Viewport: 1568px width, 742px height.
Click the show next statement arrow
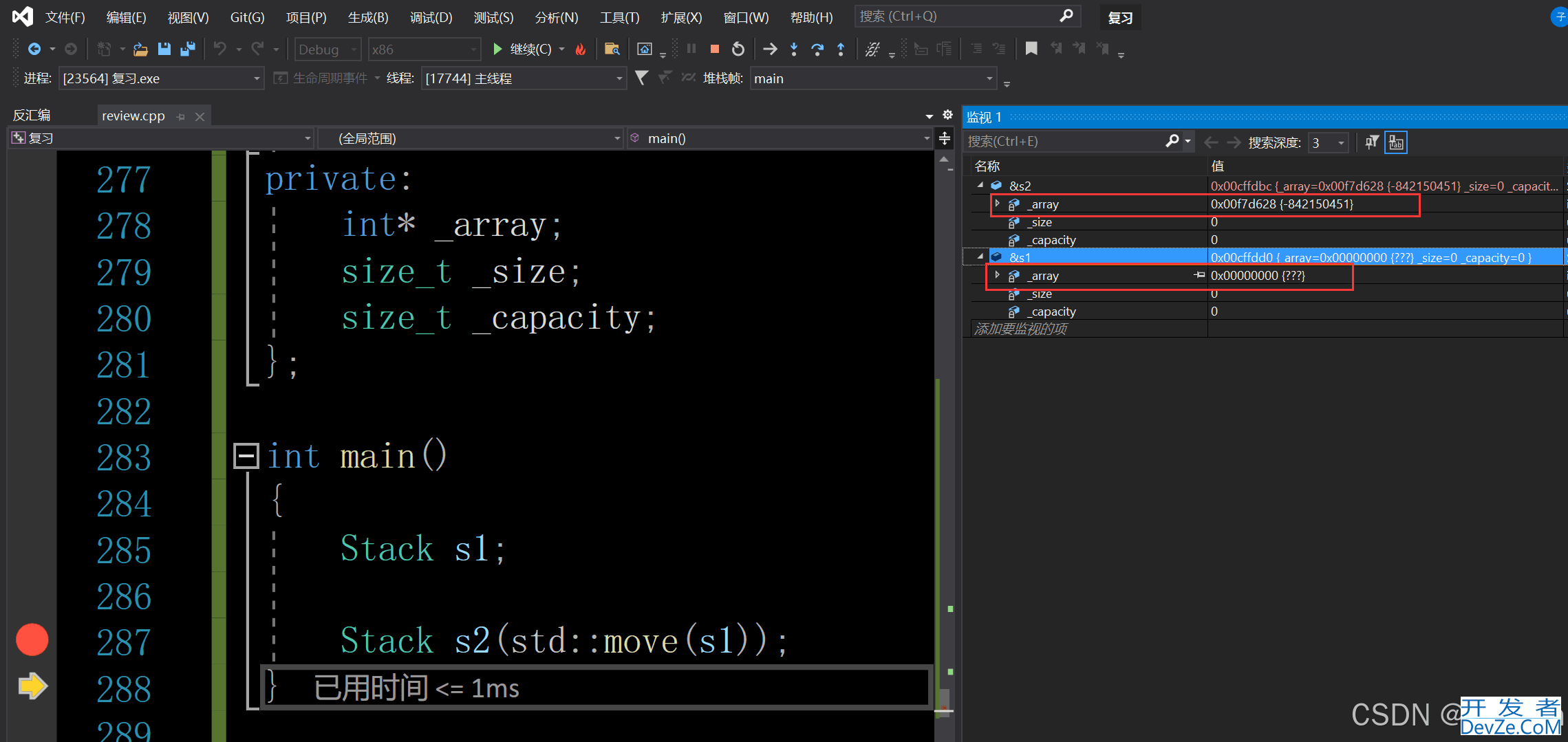[x=771, y=49]
